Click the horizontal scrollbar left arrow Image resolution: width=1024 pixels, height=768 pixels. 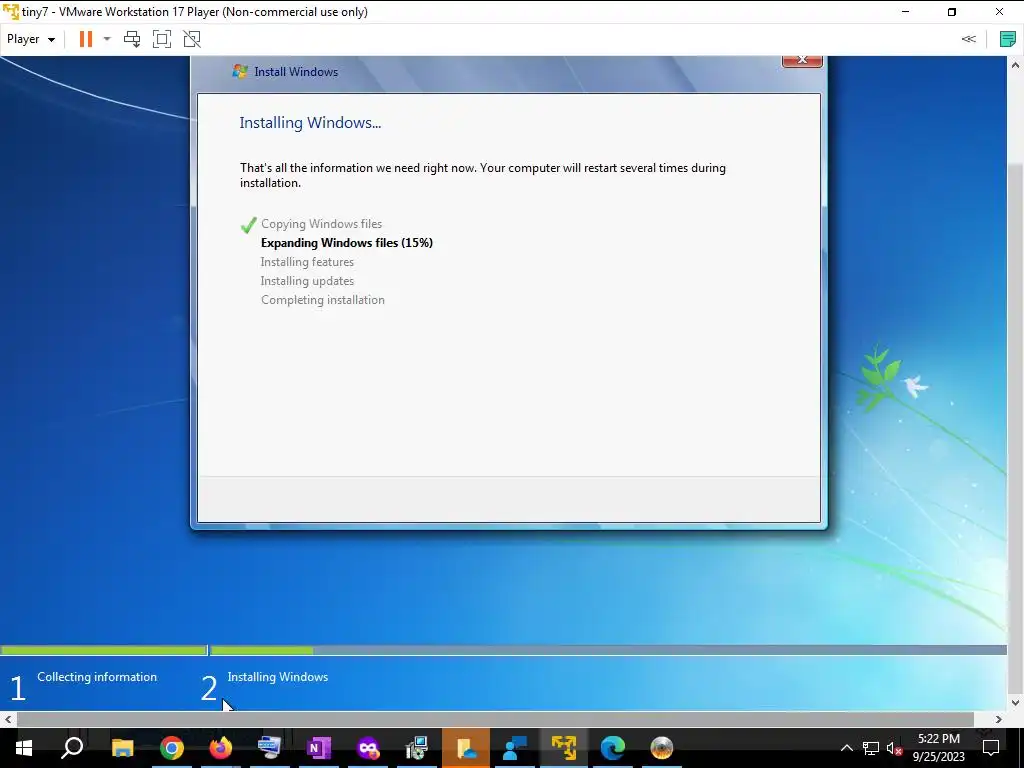pyautogui.click(x=8, y=720)
